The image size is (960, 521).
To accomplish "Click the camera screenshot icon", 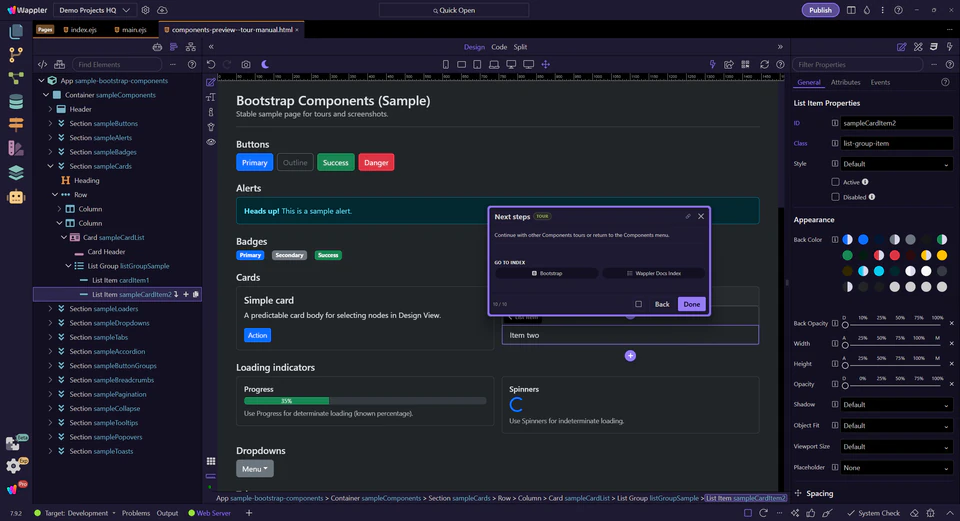I will 246,64.
